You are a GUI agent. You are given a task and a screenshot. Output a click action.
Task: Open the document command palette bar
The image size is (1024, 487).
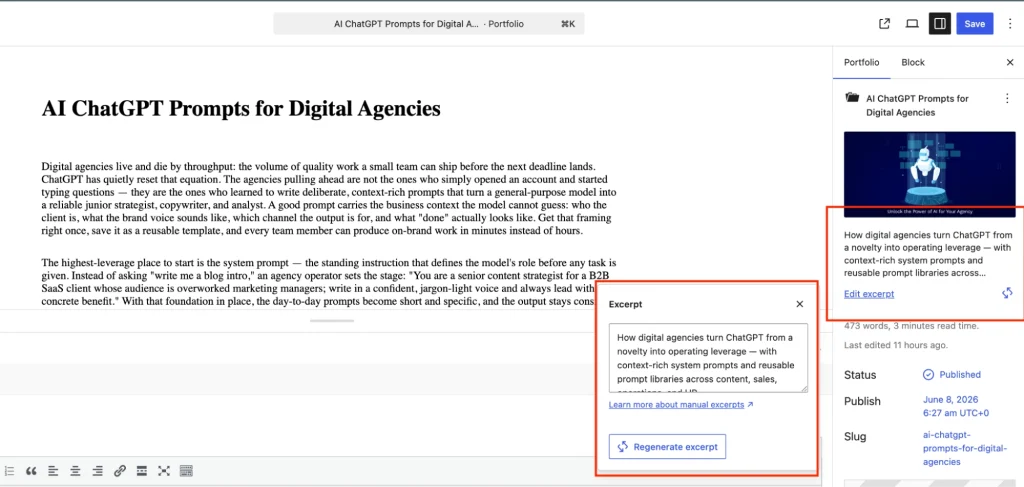(428, 24)
